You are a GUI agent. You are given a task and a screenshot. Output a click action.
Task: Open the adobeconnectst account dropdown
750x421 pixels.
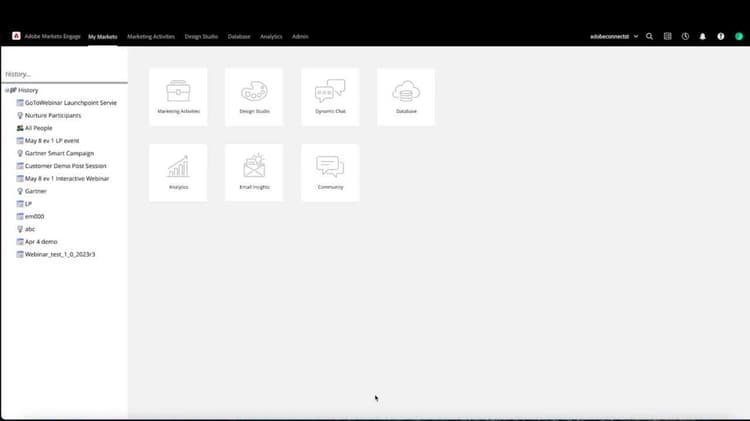click(614, 36)
